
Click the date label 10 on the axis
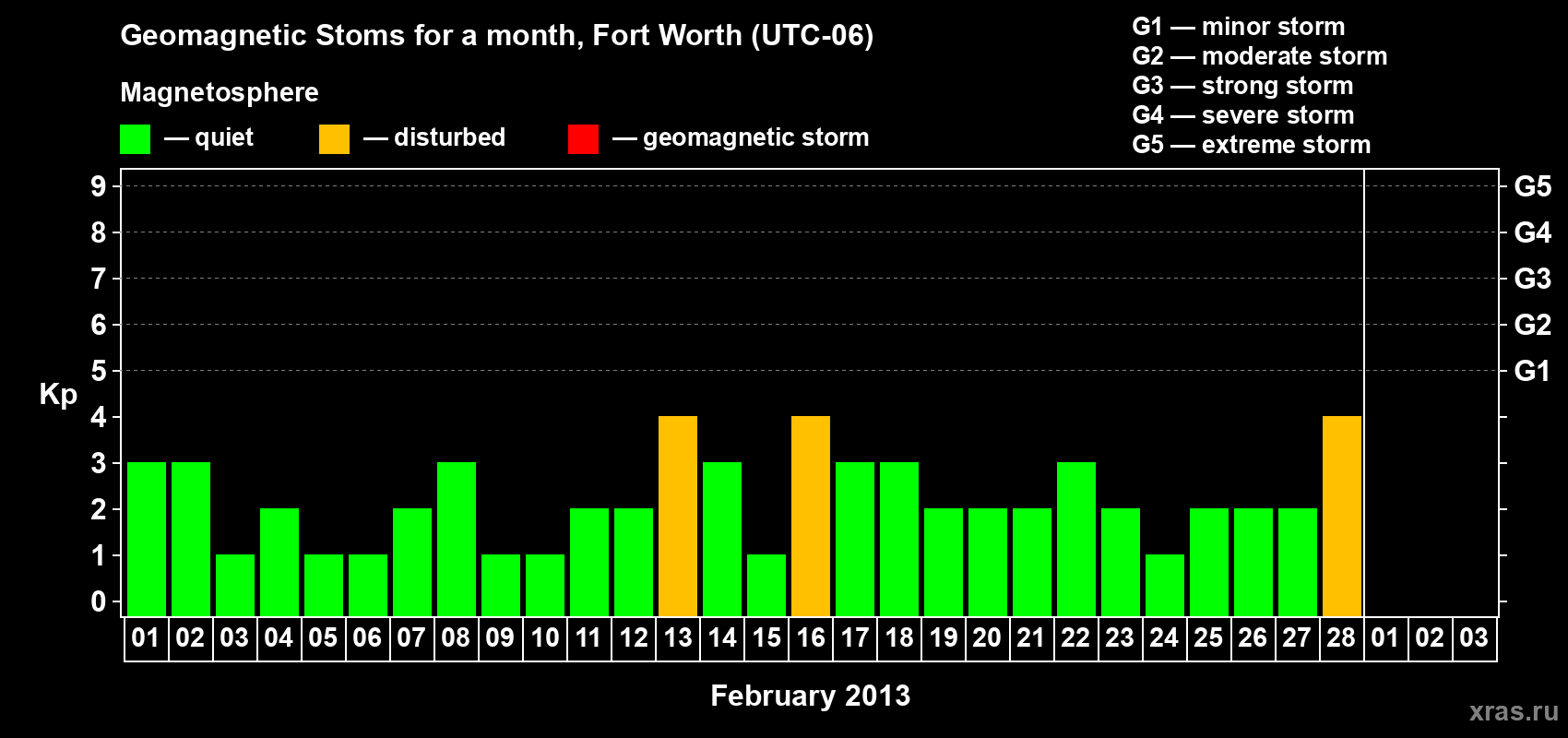[x=545, y=637]
